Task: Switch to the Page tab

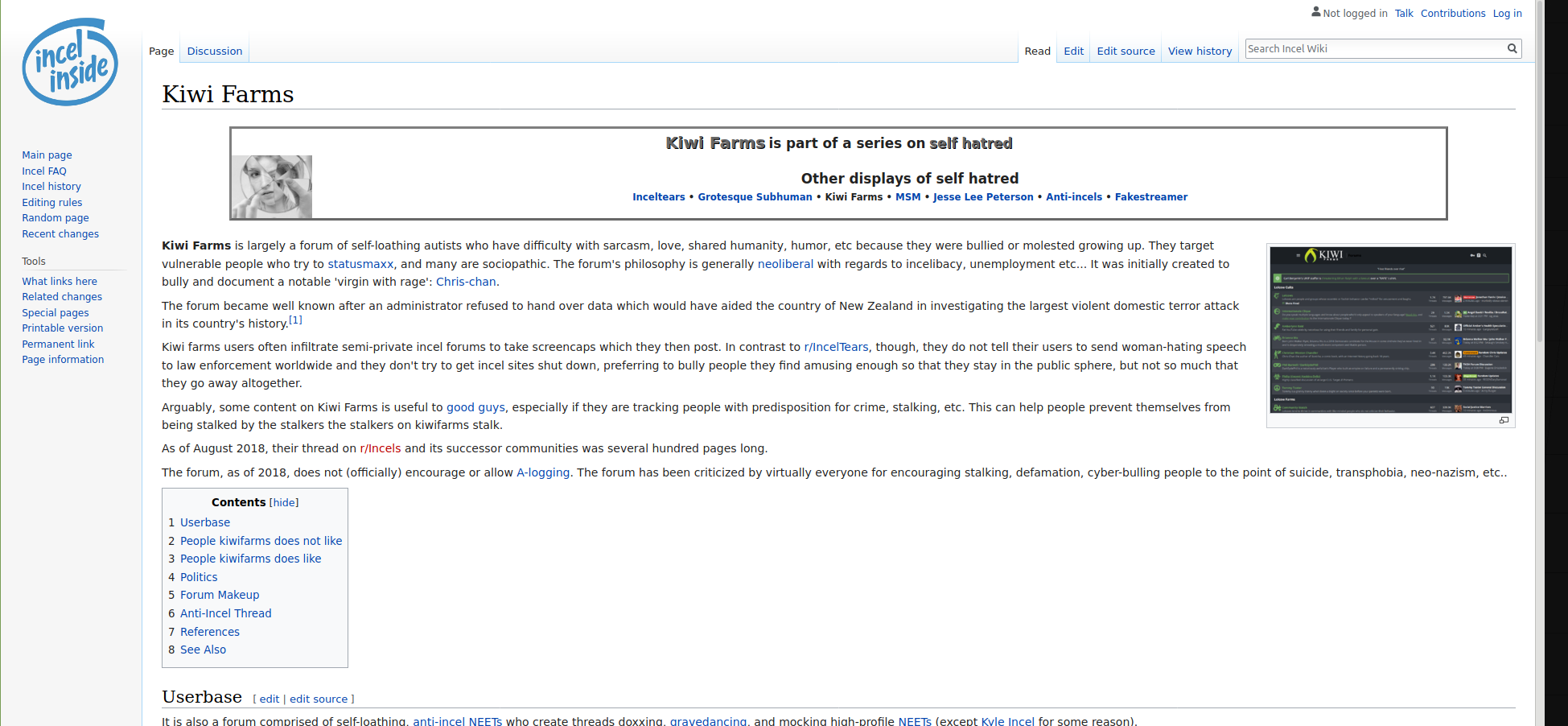Action: point(161,51)
